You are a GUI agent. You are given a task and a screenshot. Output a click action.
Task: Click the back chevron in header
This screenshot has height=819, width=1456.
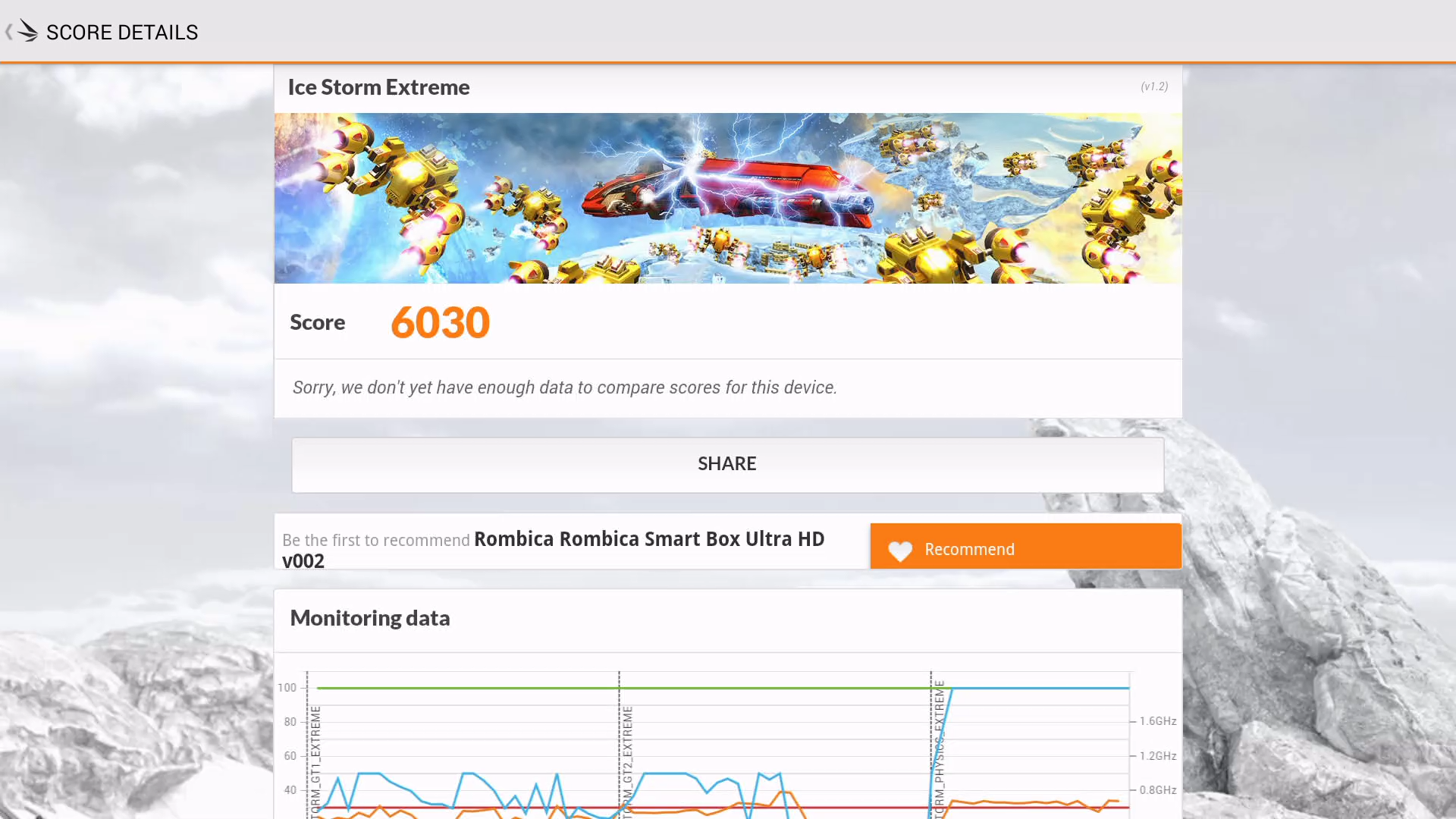8,32
